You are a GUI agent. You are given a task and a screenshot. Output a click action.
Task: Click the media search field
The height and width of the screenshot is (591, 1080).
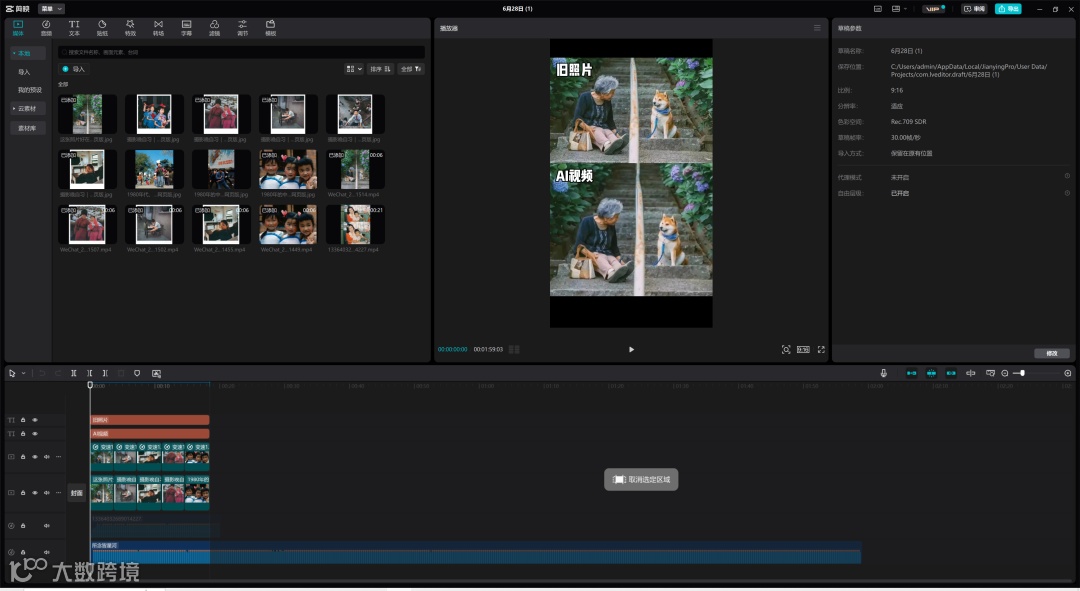(x=241, y=52)
